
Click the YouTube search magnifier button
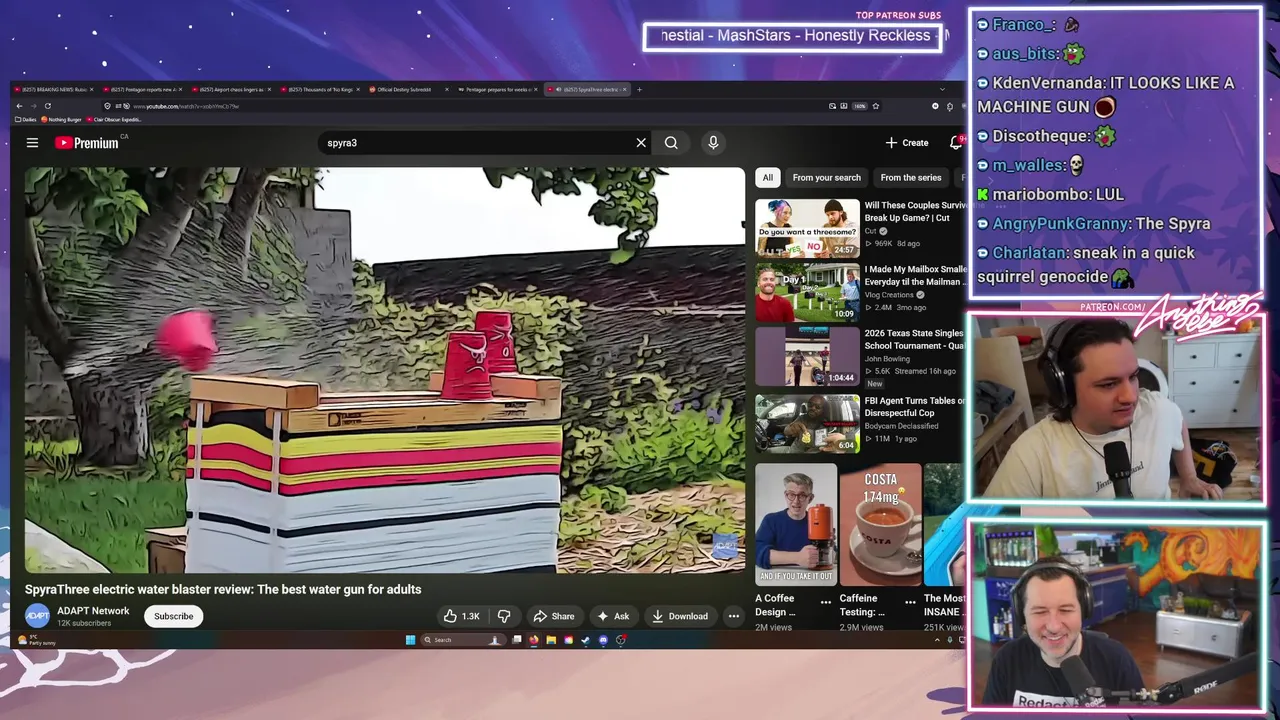click(x=671, y=143)
